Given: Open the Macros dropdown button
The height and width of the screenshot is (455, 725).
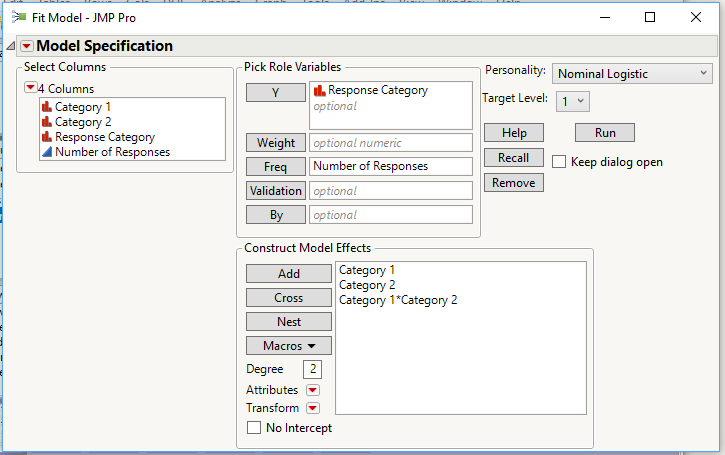Looking at the screenshot, I should (x=289, y=346).
